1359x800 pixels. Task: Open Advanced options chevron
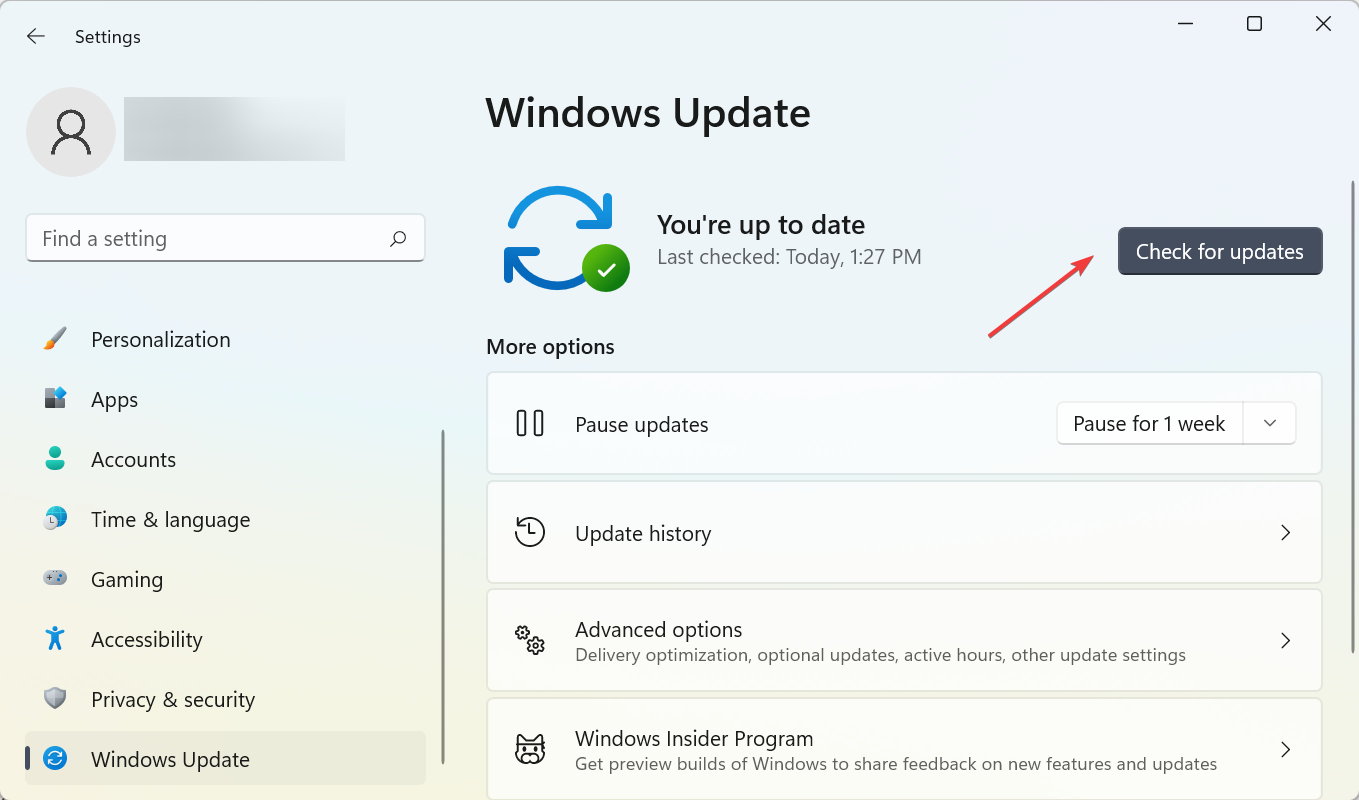(x=1286, y=640)
